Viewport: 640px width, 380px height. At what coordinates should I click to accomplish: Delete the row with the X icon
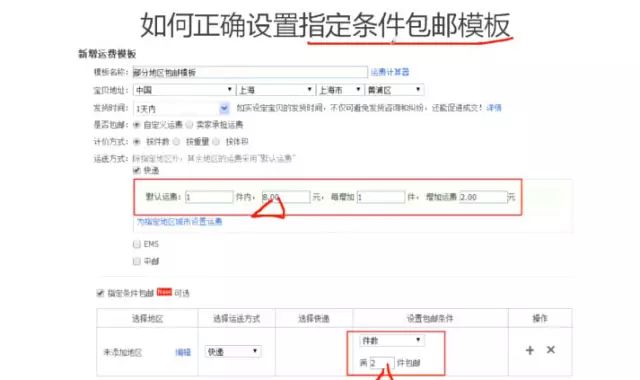point(551,349)
